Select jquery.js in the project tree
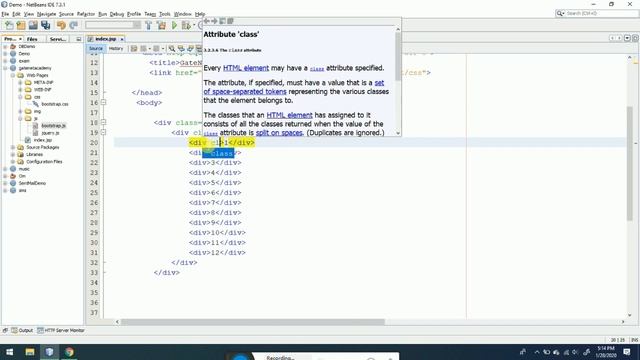The image size is (640, 360). pyautogui.click(x=50, y=133)
